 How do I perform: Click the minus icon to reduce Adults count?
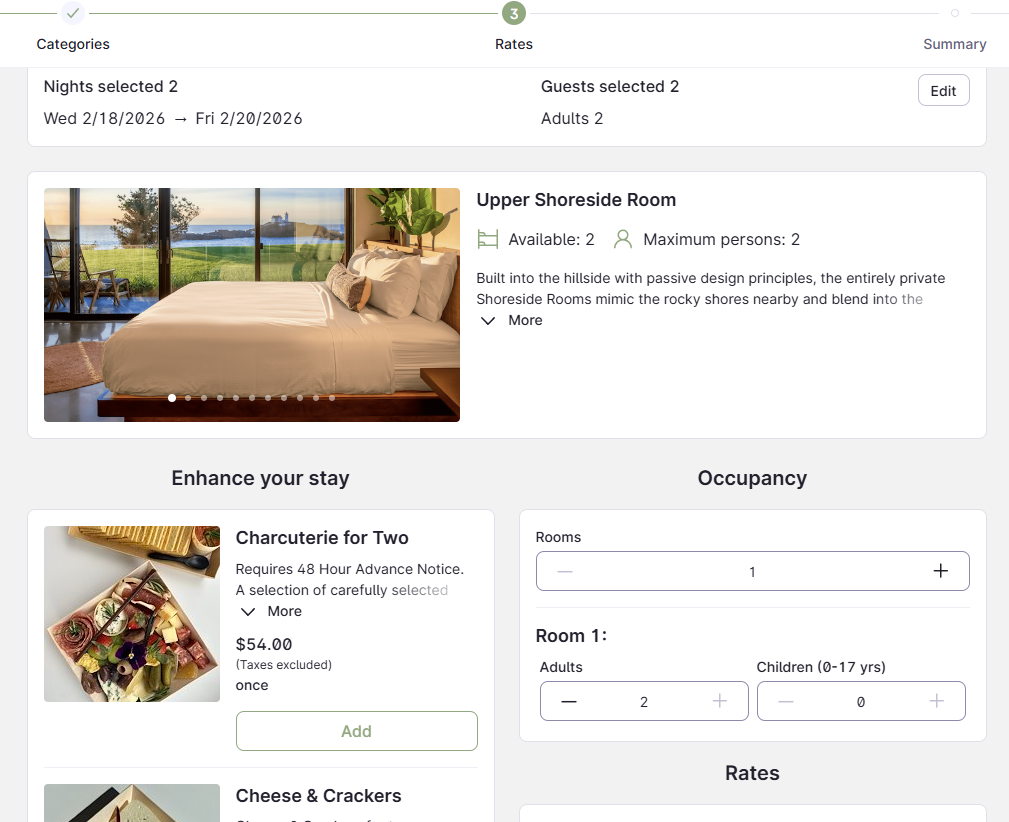click(x=568, y=701)
